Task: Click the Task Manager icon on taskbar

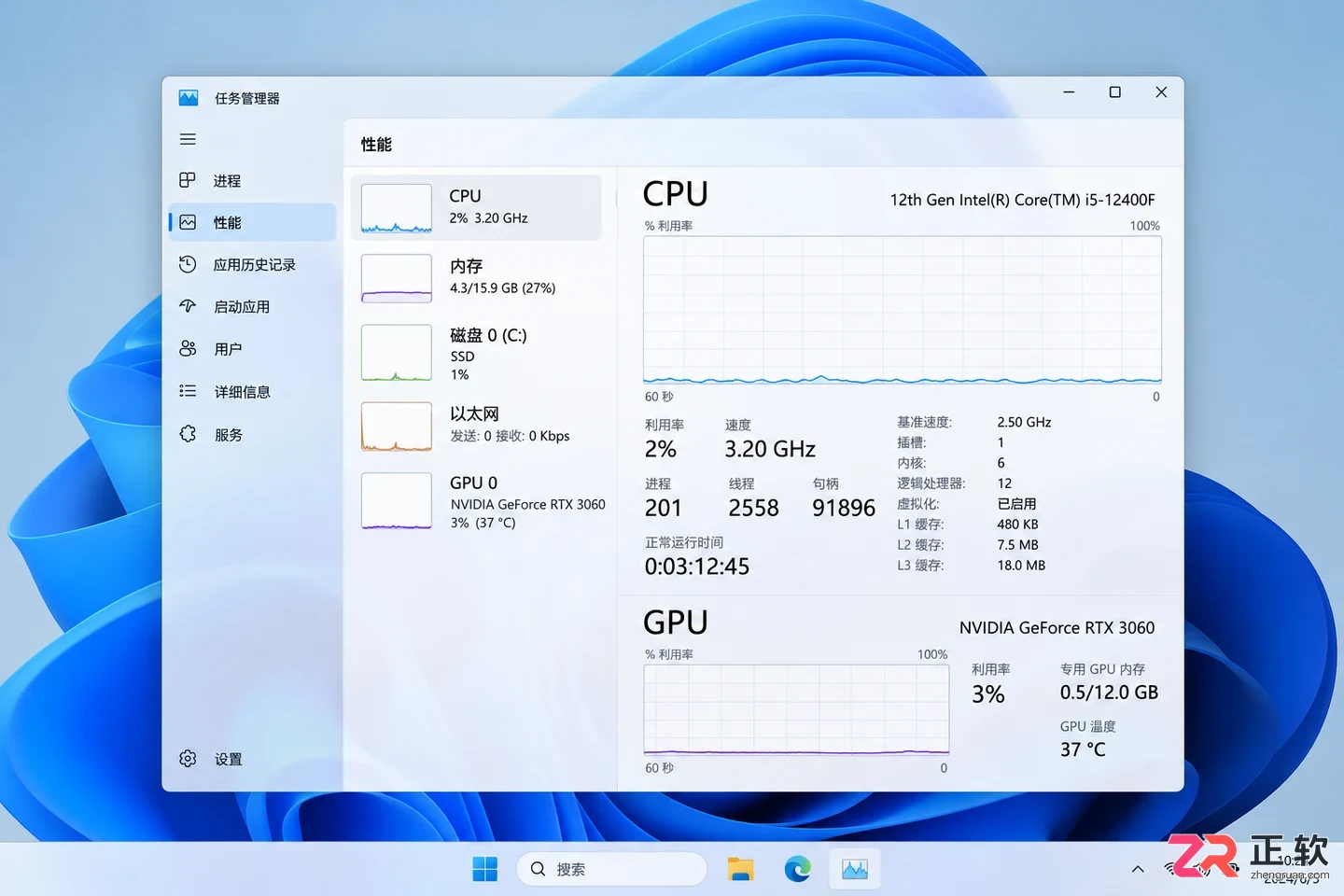Action: (854, 869)
